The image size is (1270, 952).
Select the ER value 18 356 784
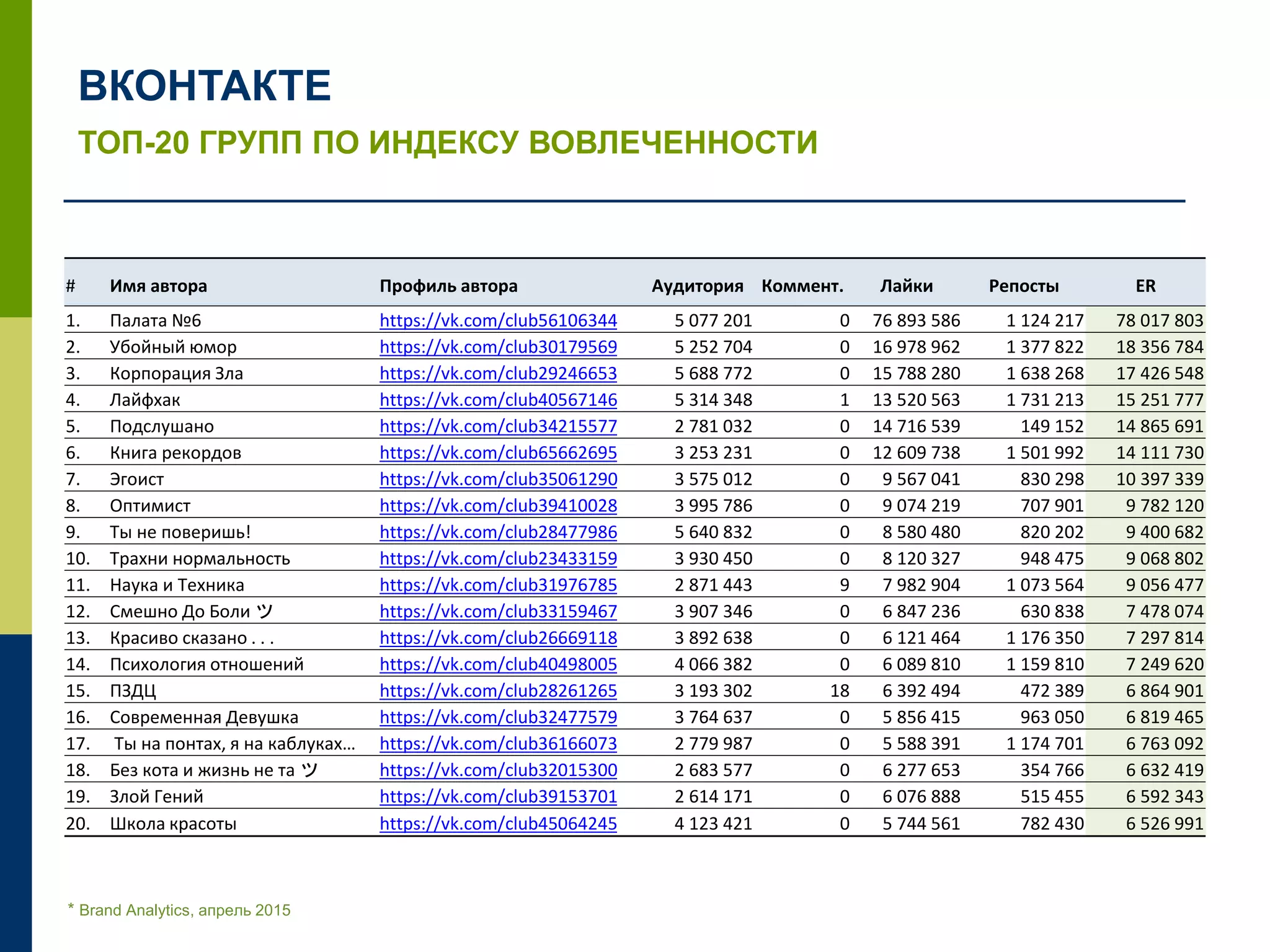(1160, 347)
